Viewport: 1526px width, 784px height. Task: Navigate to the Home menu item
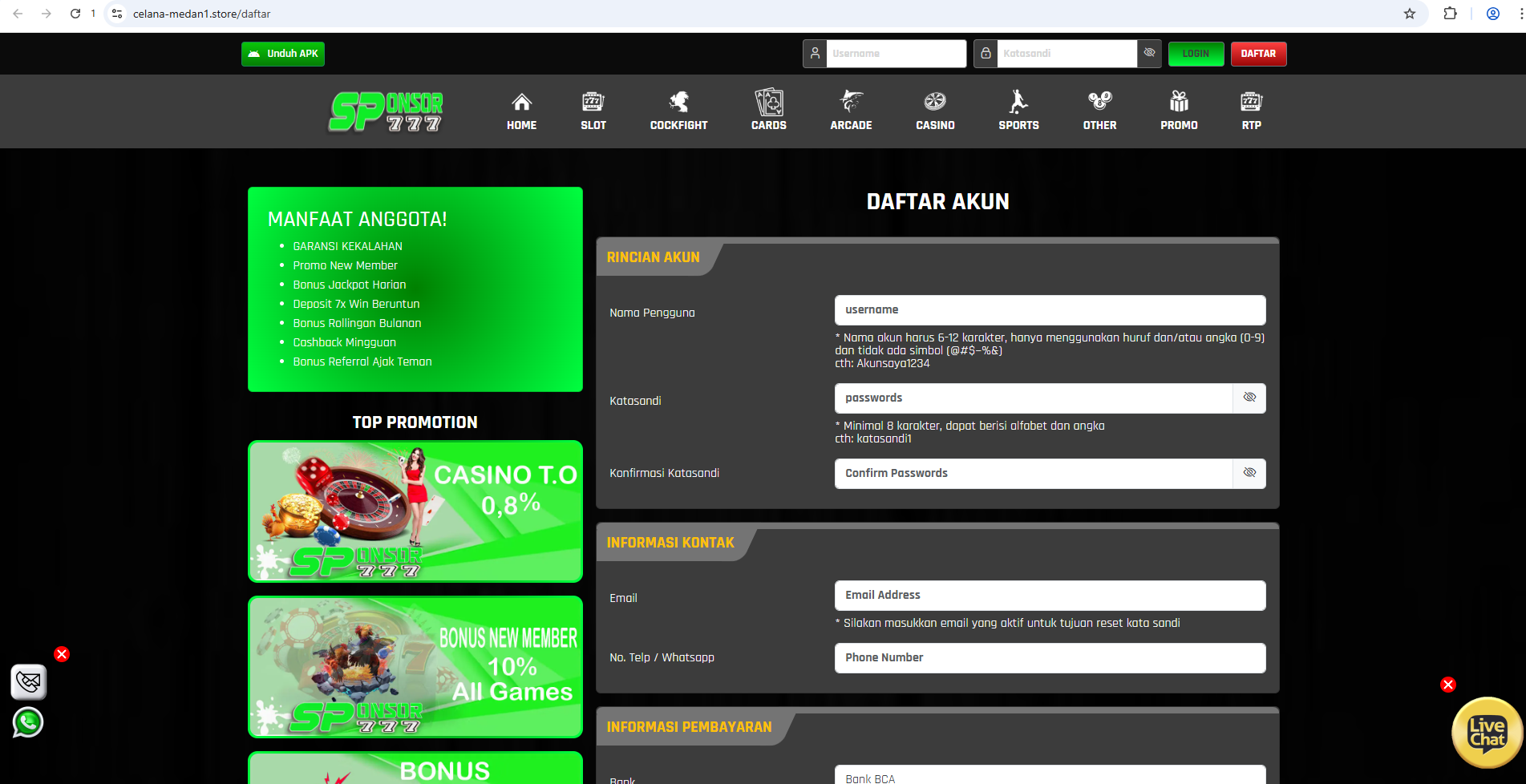[521, 111]
